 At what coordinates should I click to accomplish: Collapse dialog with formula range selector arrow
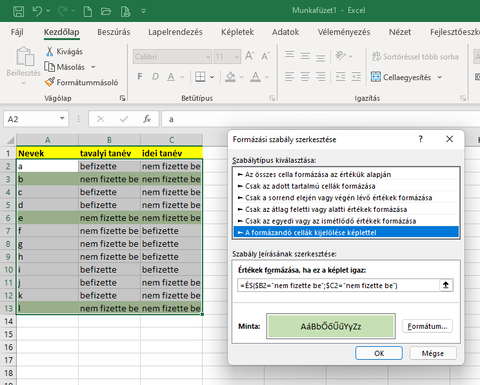point(446,285)
